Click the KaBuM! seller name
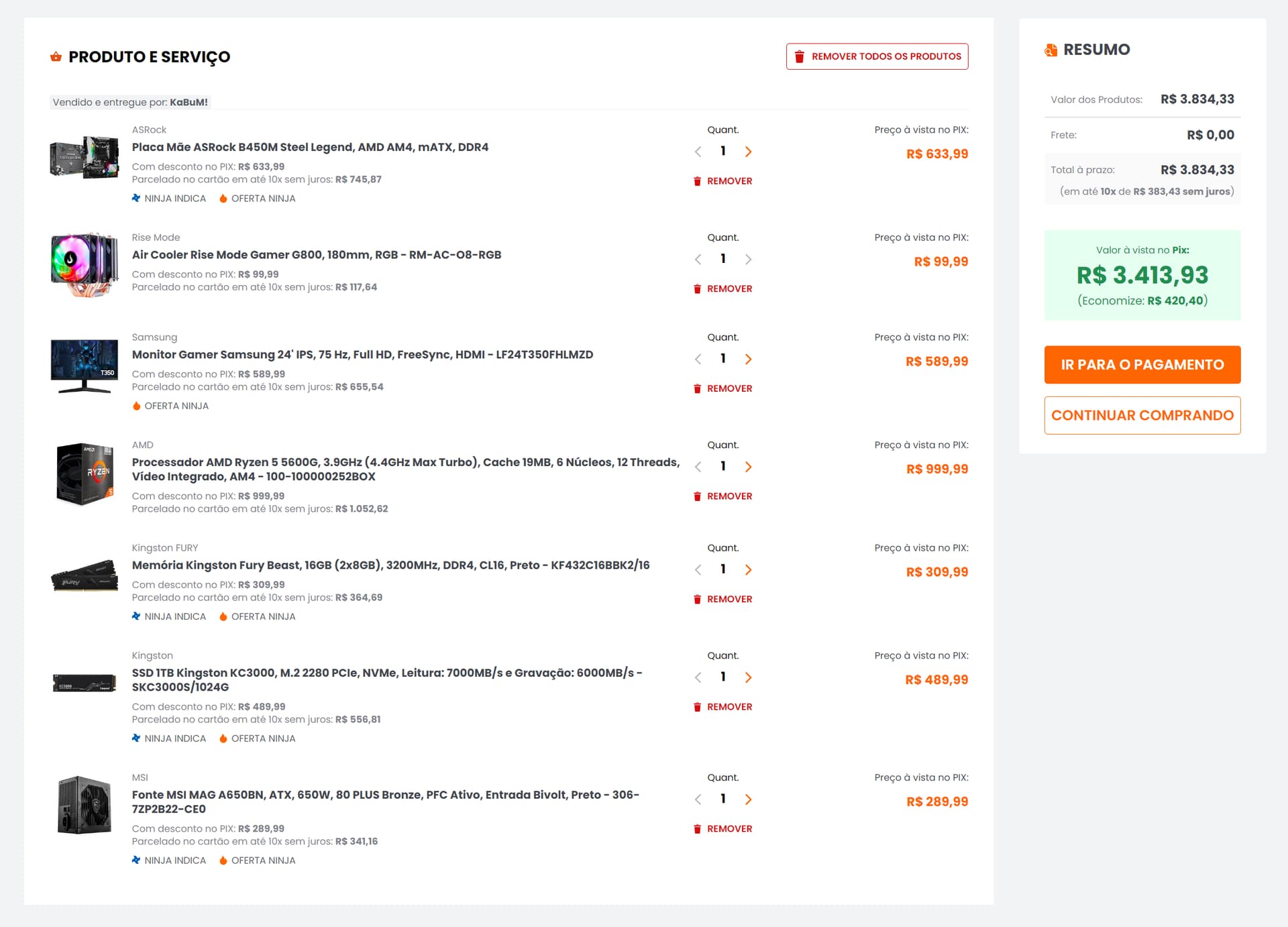 coord(189,103)
